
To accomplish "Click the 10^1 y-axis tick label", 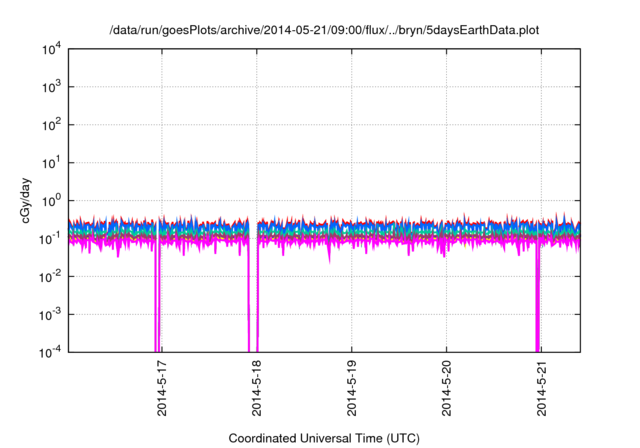I will pos(52,163).
